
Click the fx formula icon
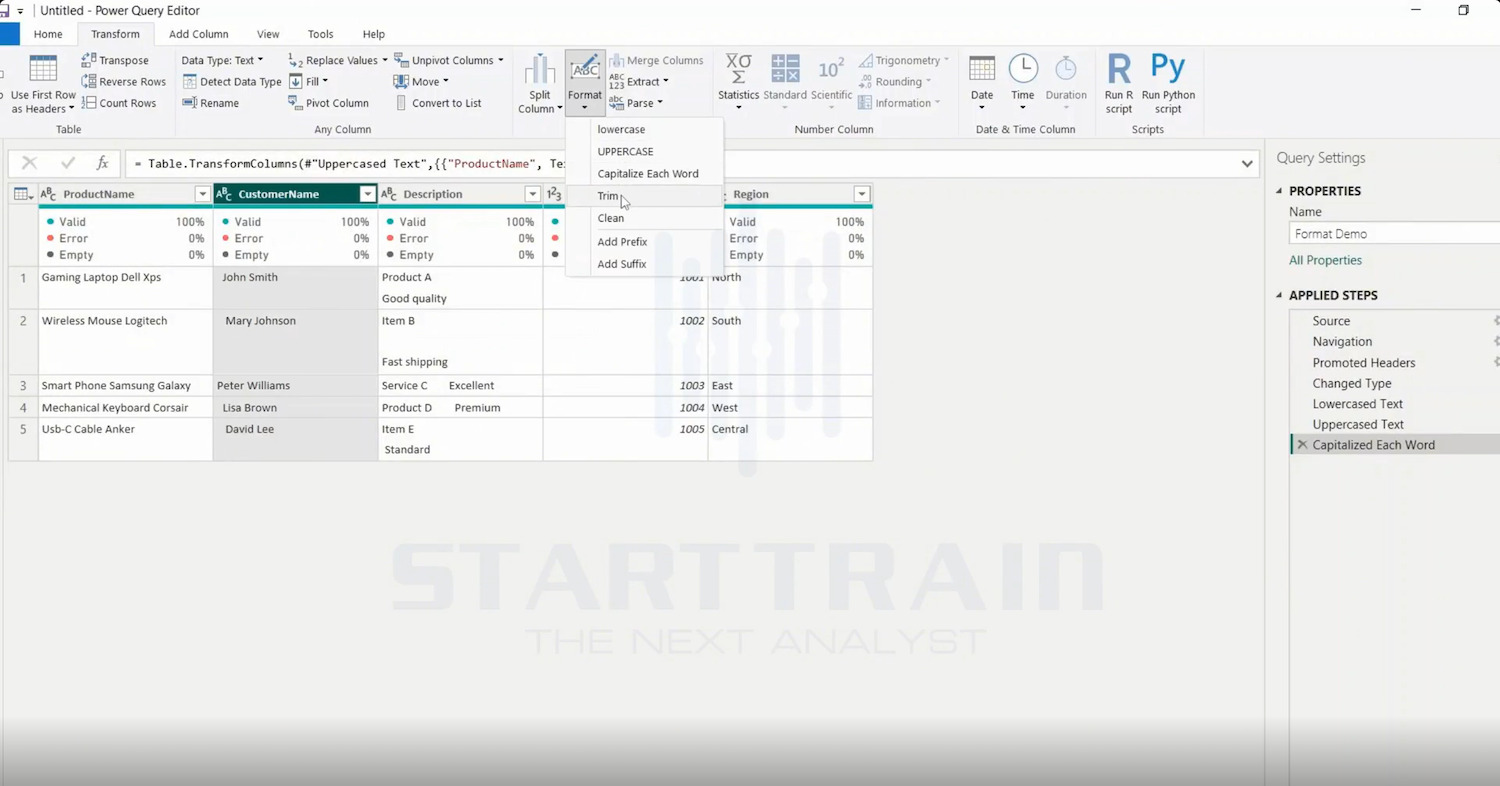tap(102, 163)
